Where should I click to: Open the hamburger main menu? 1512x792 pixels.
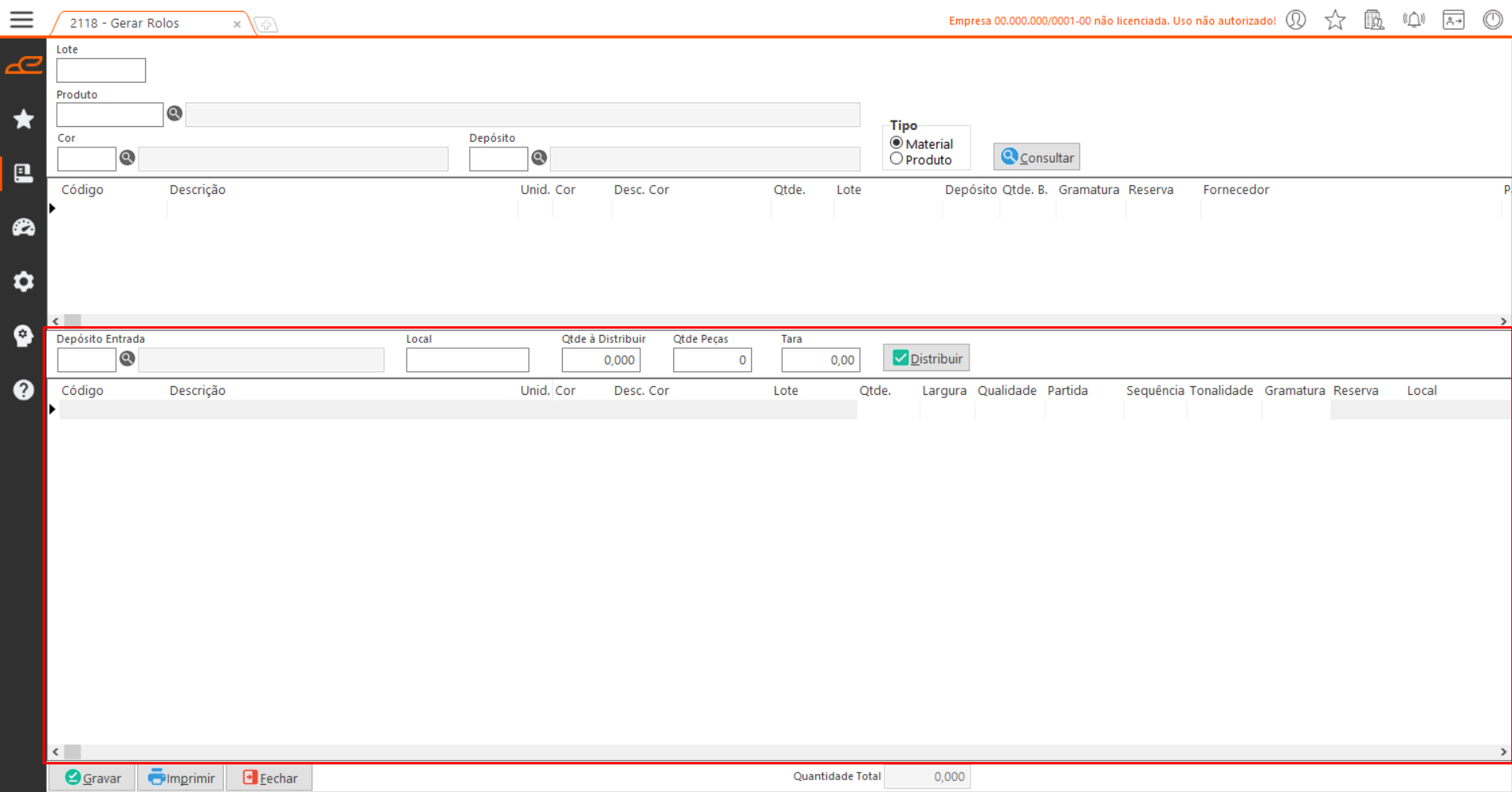(x=21, y=20)
